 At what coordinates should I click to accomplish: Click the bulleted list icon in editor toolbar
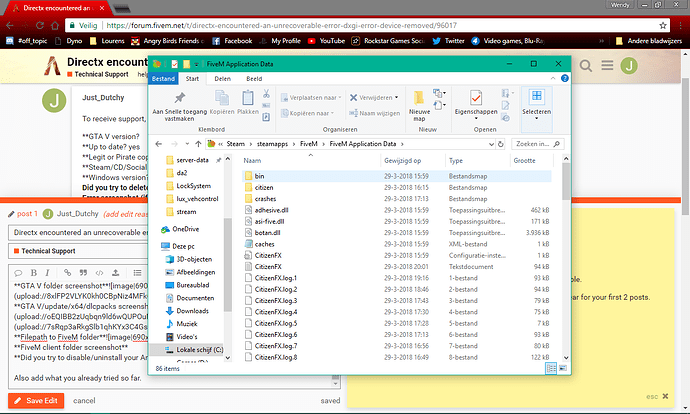[137, 273]
